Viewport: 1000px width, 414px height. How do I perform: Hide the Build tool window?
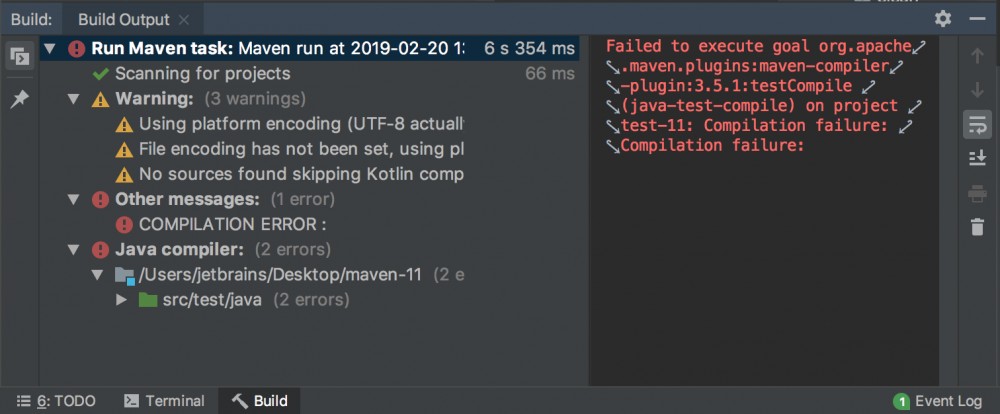(977, 19)
